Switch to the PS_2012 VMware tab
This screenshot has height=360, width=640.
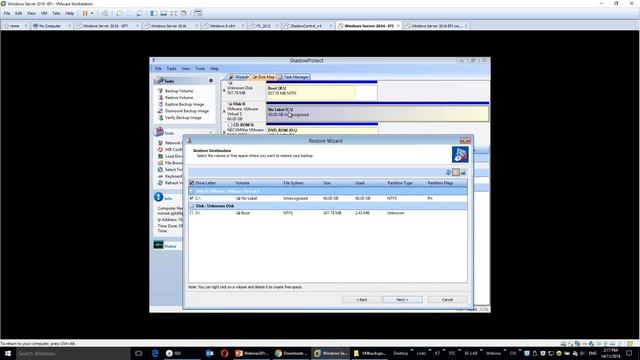(x=263, y=26)
